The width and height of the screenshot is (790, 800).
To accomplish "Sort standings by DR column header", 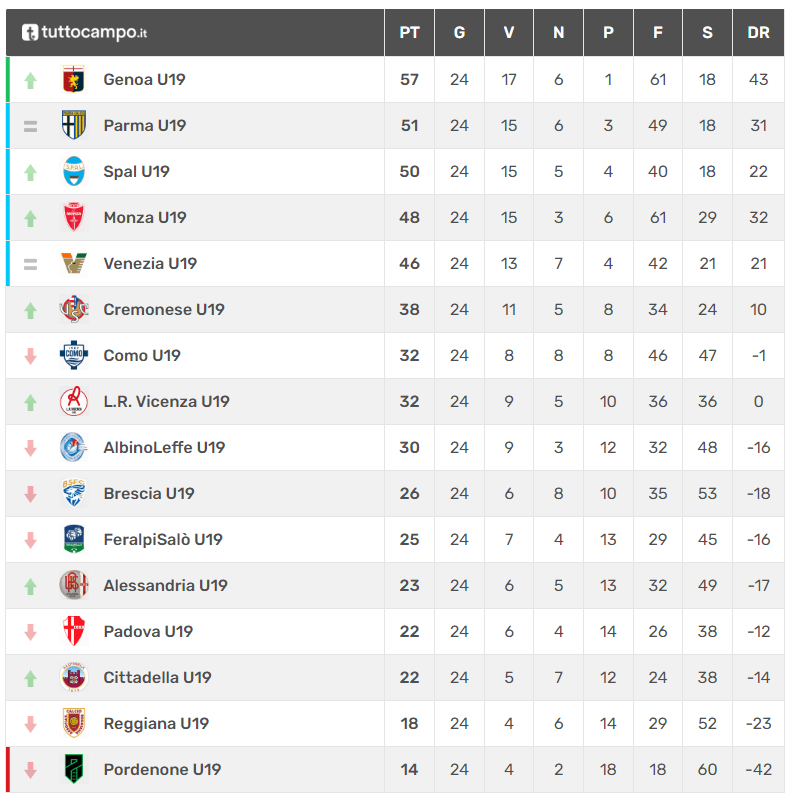I will [758, 33].
